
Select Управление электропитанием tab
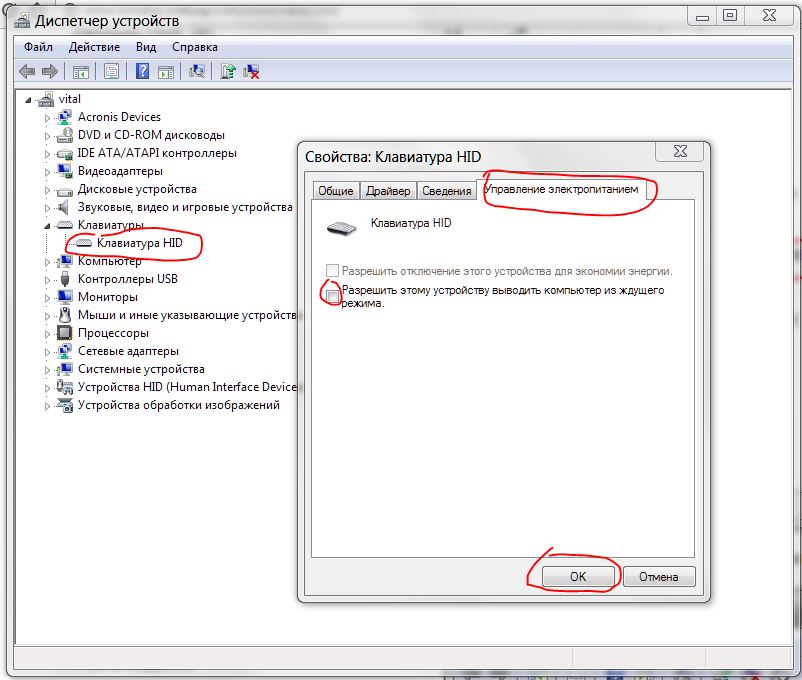coord(561,189)
